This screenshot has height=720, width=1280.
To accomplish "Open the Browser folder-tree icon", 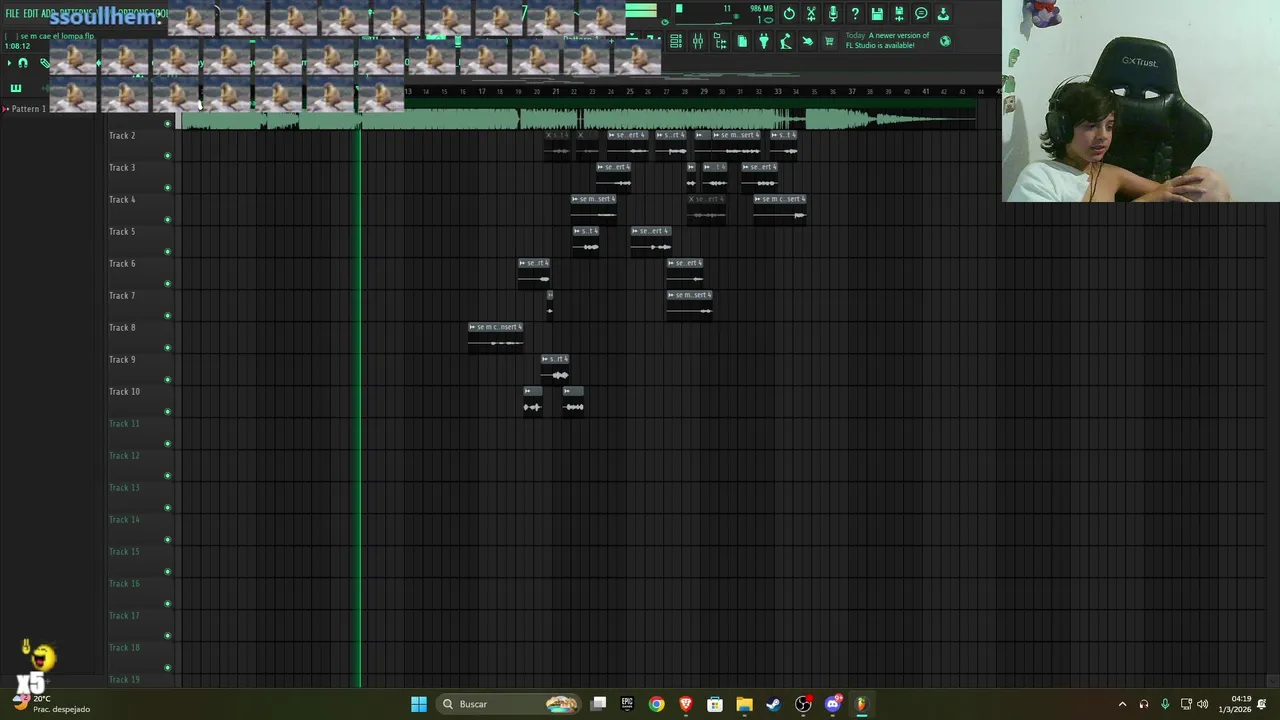I will coord(720,41).
